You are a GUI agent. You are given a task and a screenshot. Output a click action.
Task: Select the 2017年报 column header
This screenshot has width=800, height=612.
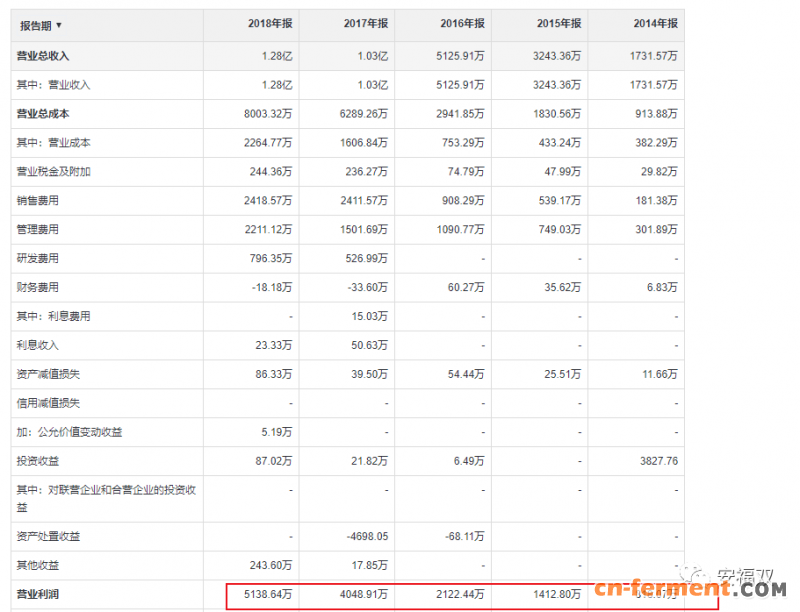(365, 24)
